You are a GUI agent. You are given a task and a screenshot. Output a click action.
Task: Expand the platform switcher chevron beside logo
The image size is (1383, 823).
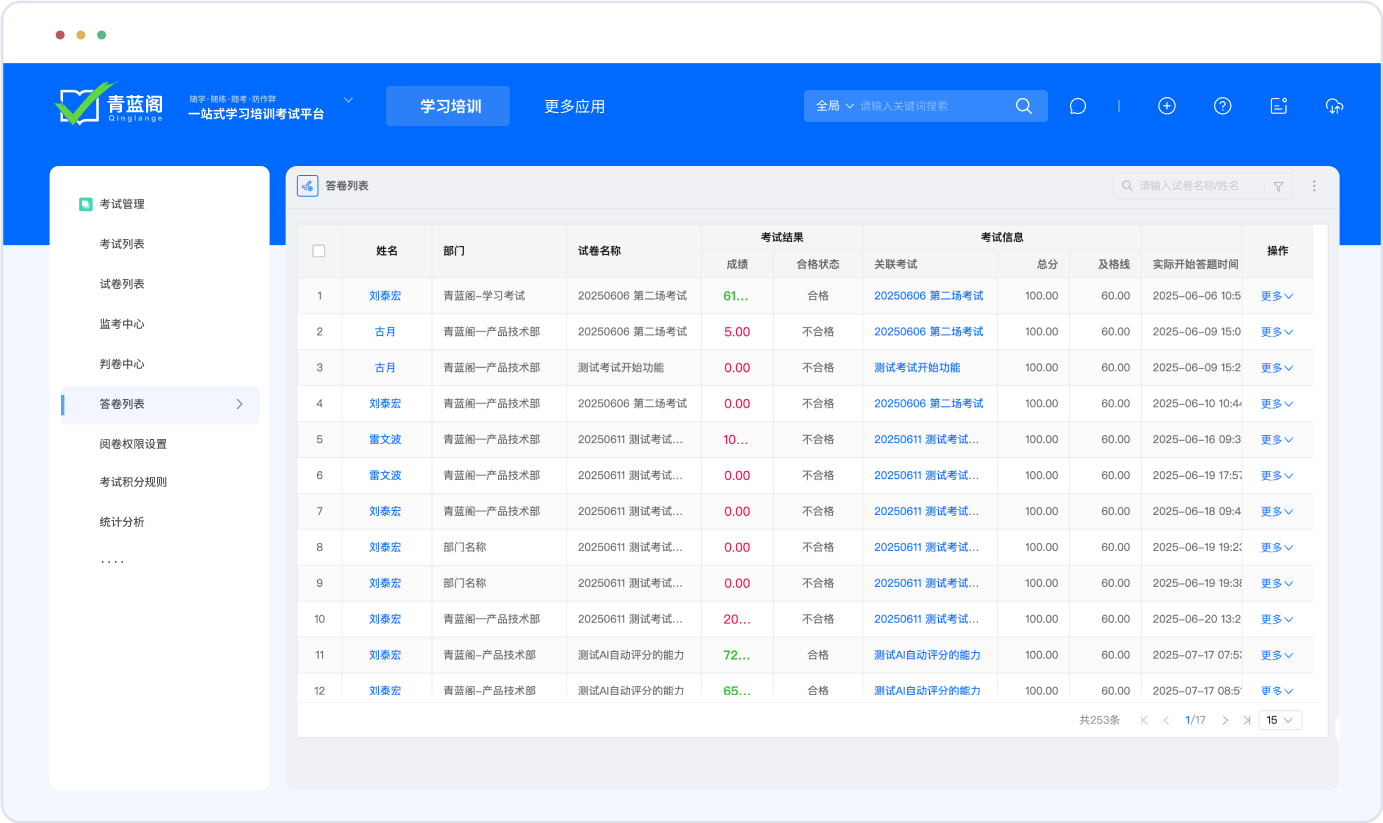[x=349, y=100]
